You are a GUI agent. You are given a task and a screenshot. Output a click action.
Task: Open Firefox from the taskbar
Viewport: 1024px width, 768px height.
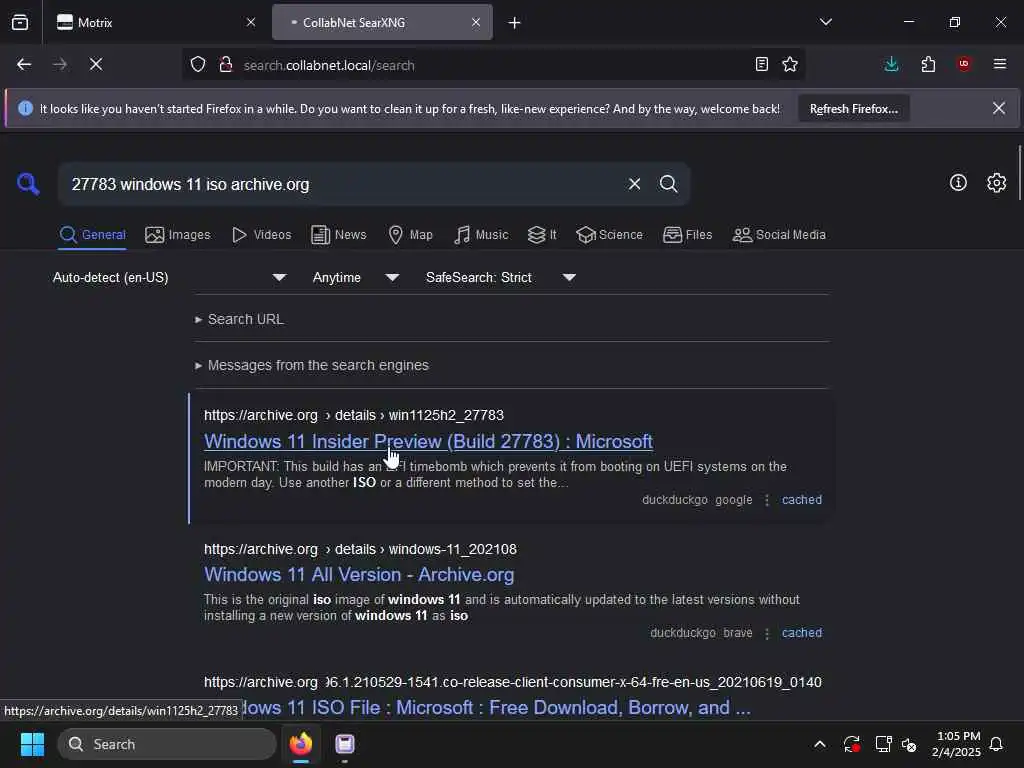(301, 744)
